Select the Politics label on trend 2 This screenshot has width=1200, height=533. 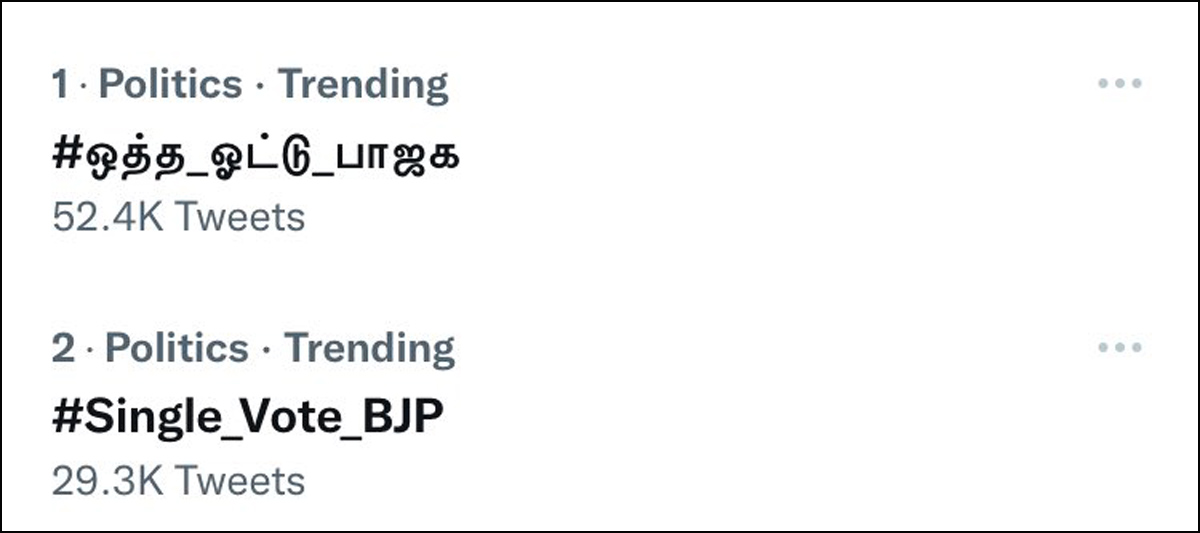(177, 349)
